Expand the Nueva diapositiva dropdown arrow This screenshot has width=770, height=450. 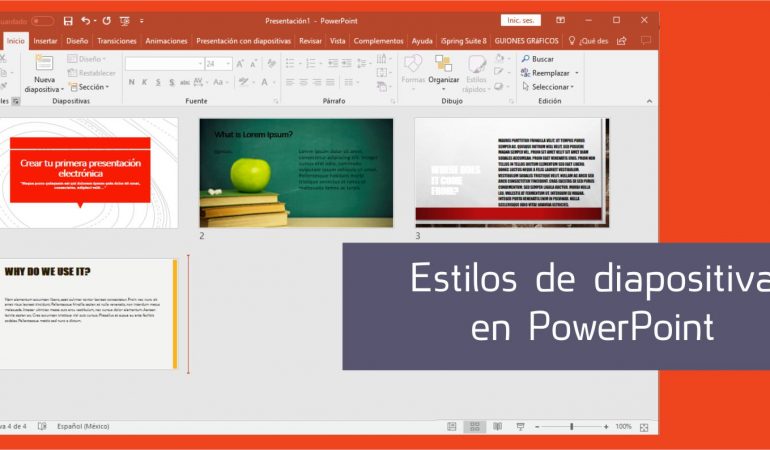(x=62, y=90)
